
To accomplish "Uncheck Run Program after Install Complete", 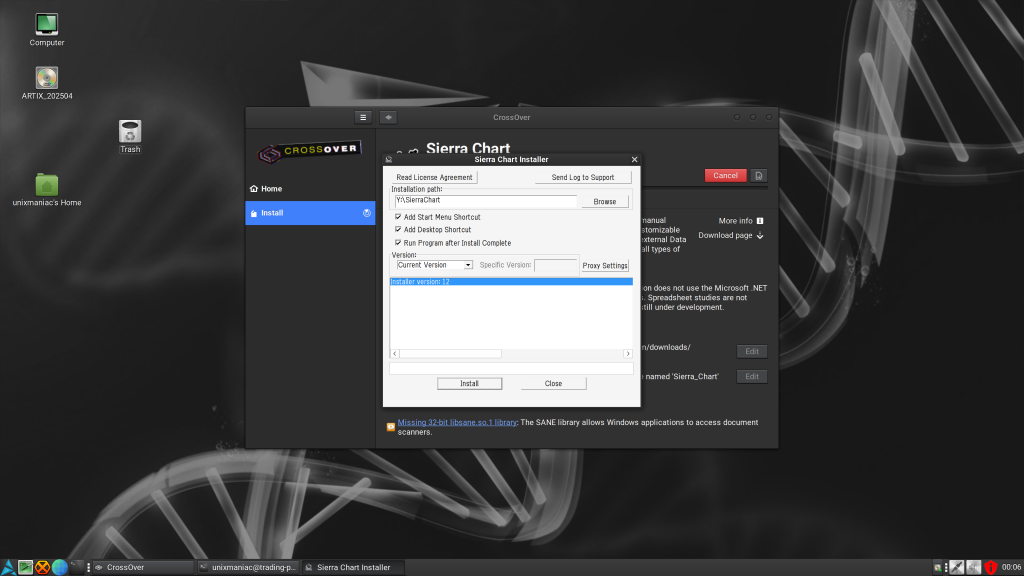I will click(x=397, y=243).
